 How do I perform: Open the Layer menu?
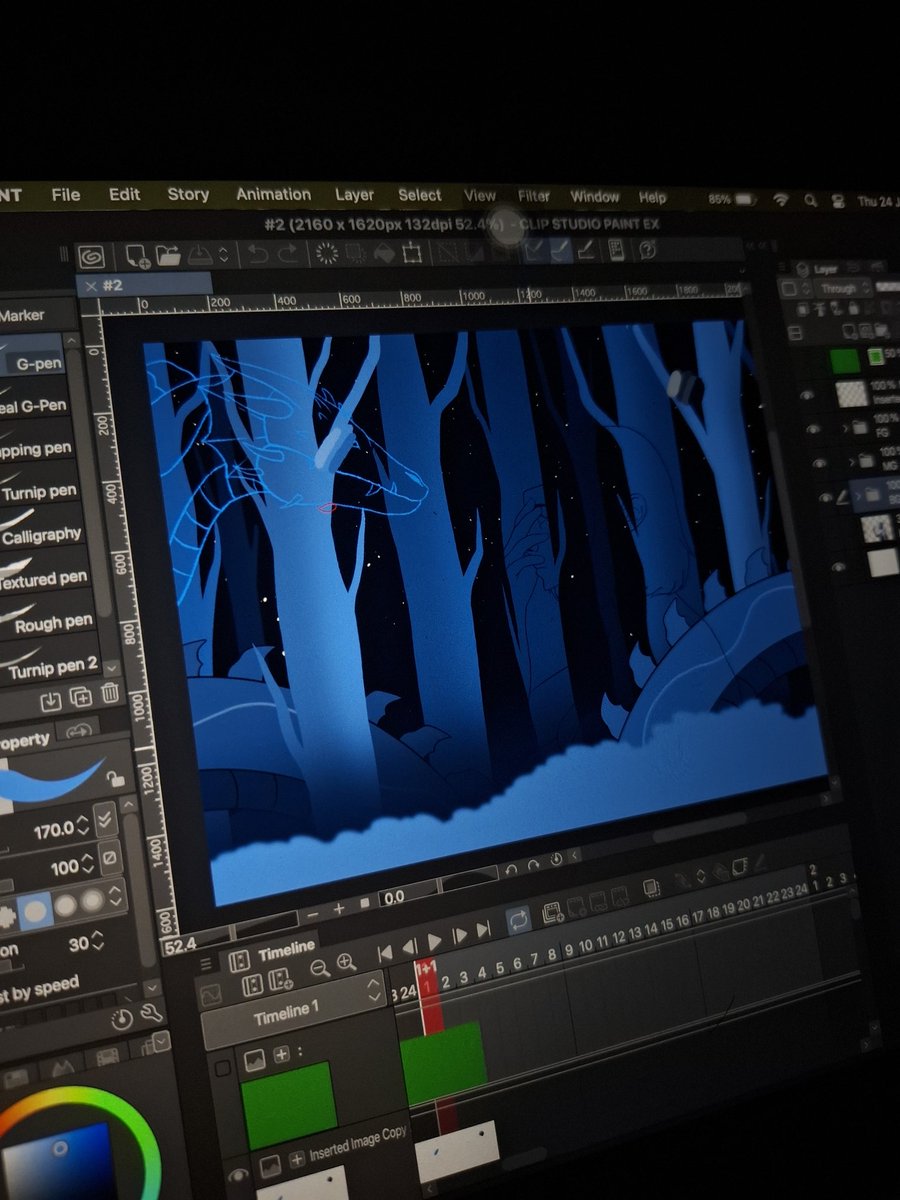[x=354, y=195]
